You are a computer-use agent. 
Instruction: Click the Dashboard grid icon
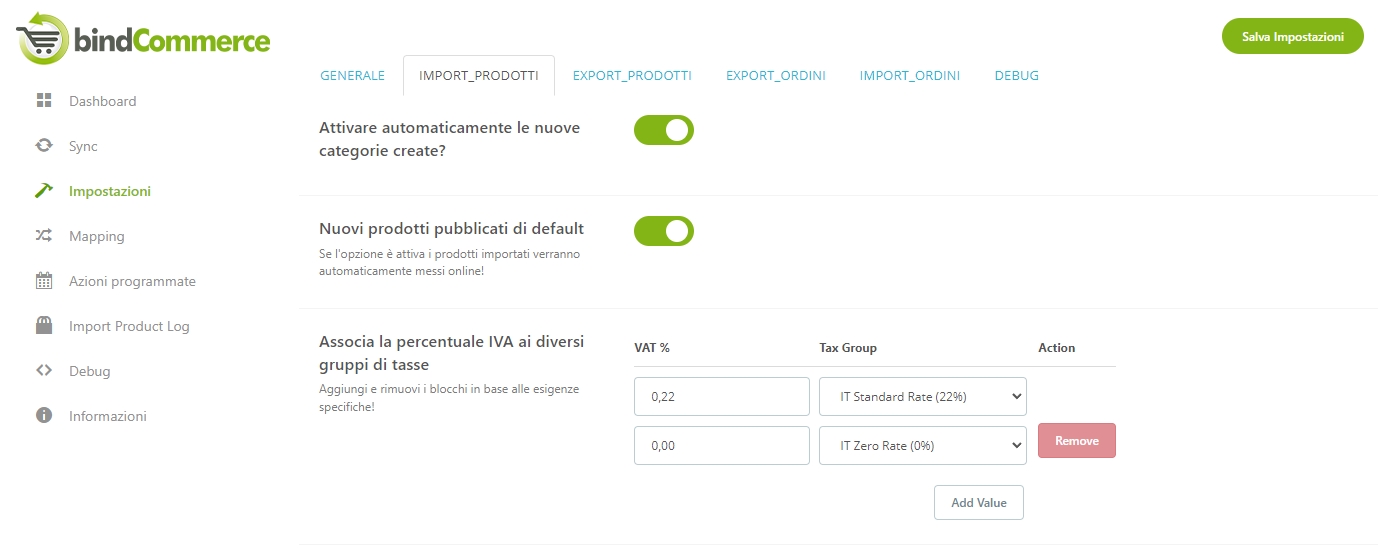click(x=43, y=101)
